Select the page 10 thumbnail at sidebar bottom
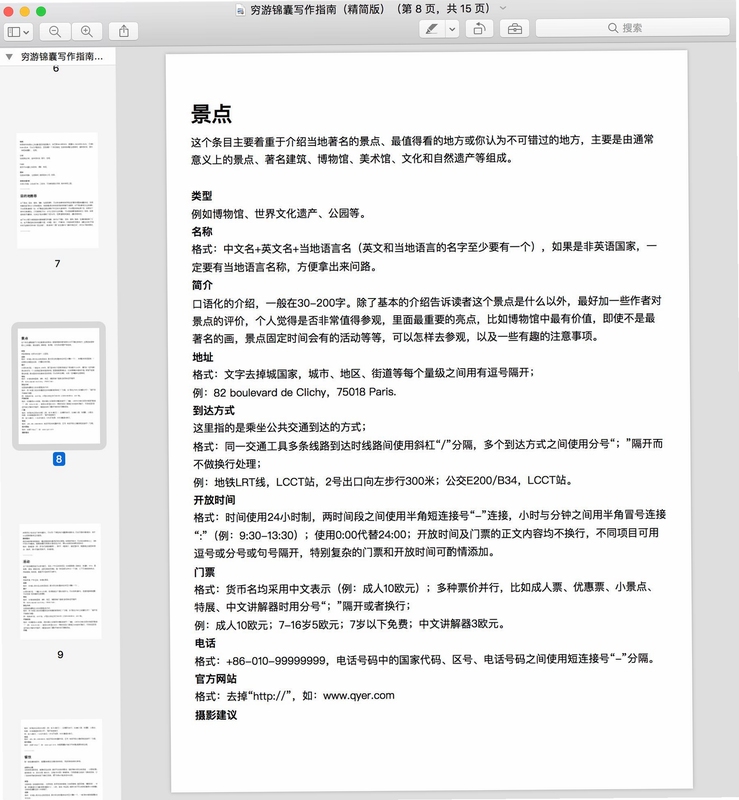This screenshot has height=800, width=739. tap(62, 759)
